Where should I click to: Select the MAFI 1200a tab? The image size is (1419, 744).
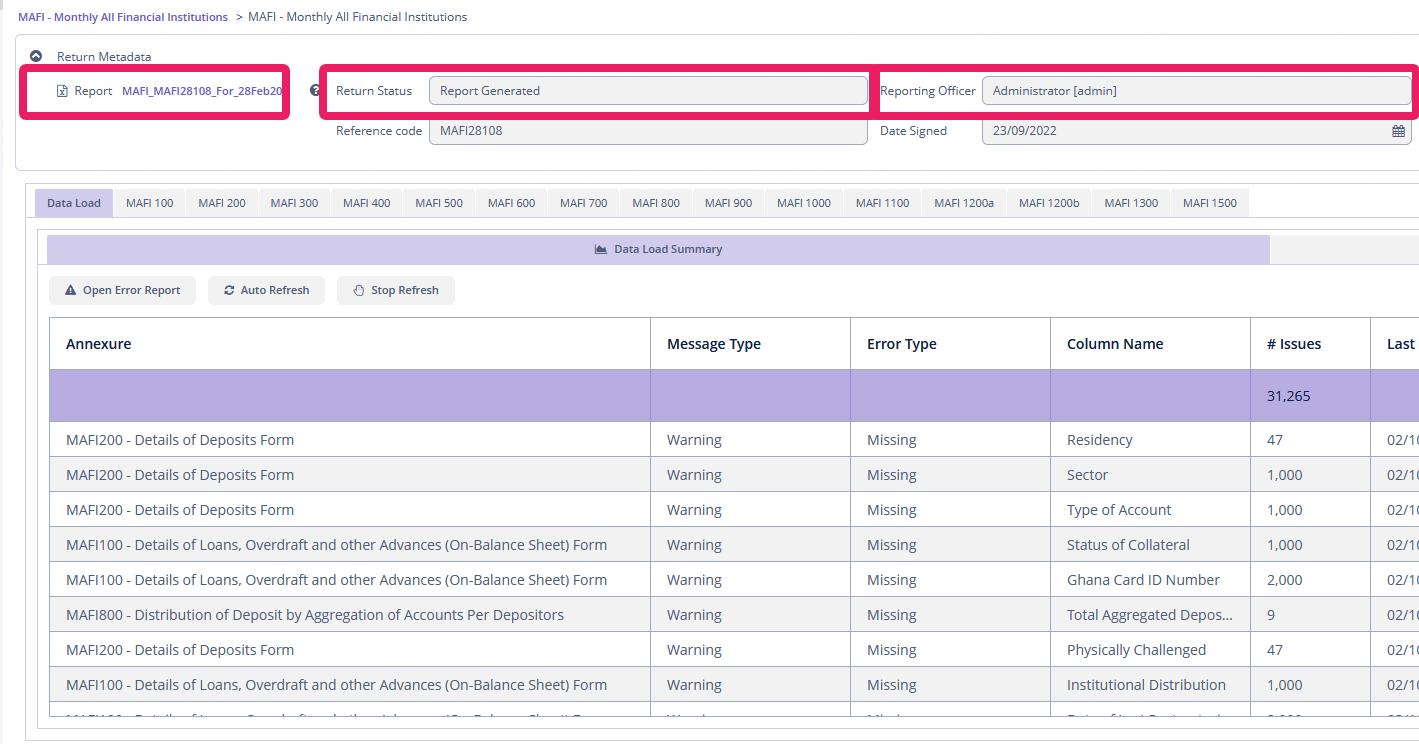tap(963, 203)
